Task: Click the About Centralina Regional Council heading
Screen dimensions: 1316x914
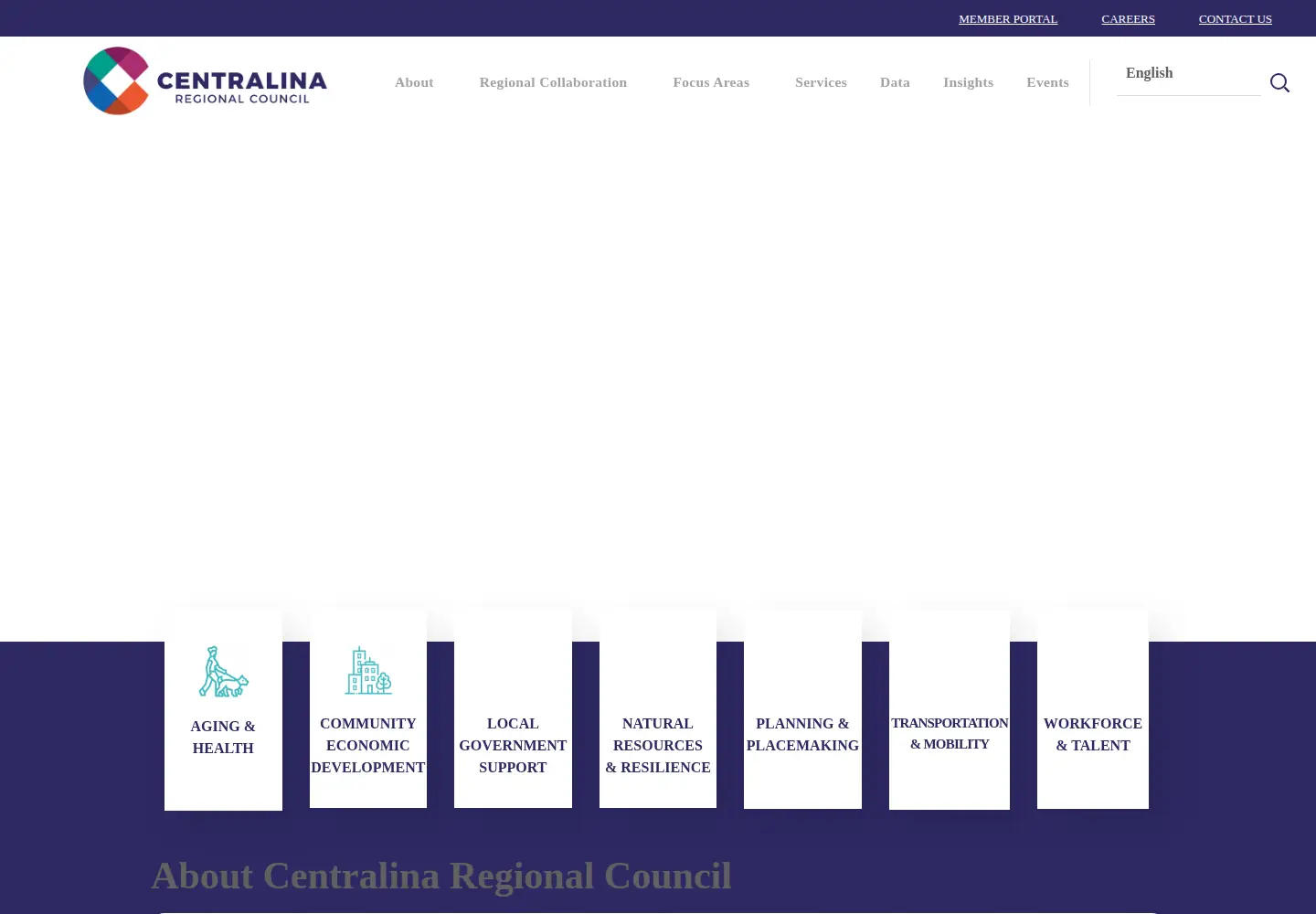Action: click(441, 876)
